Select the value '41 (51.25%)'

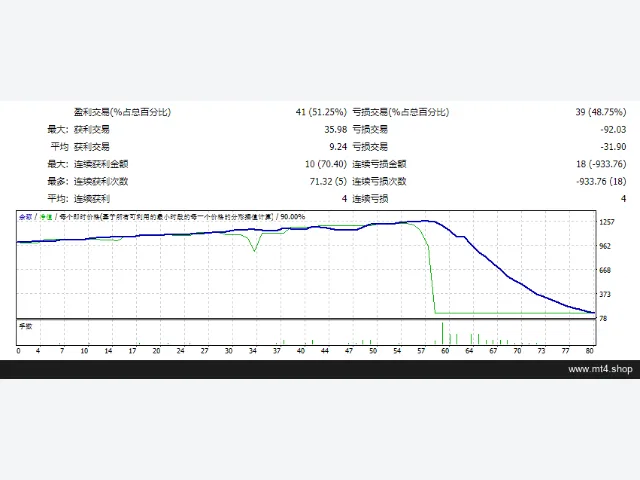pos(321,112)
